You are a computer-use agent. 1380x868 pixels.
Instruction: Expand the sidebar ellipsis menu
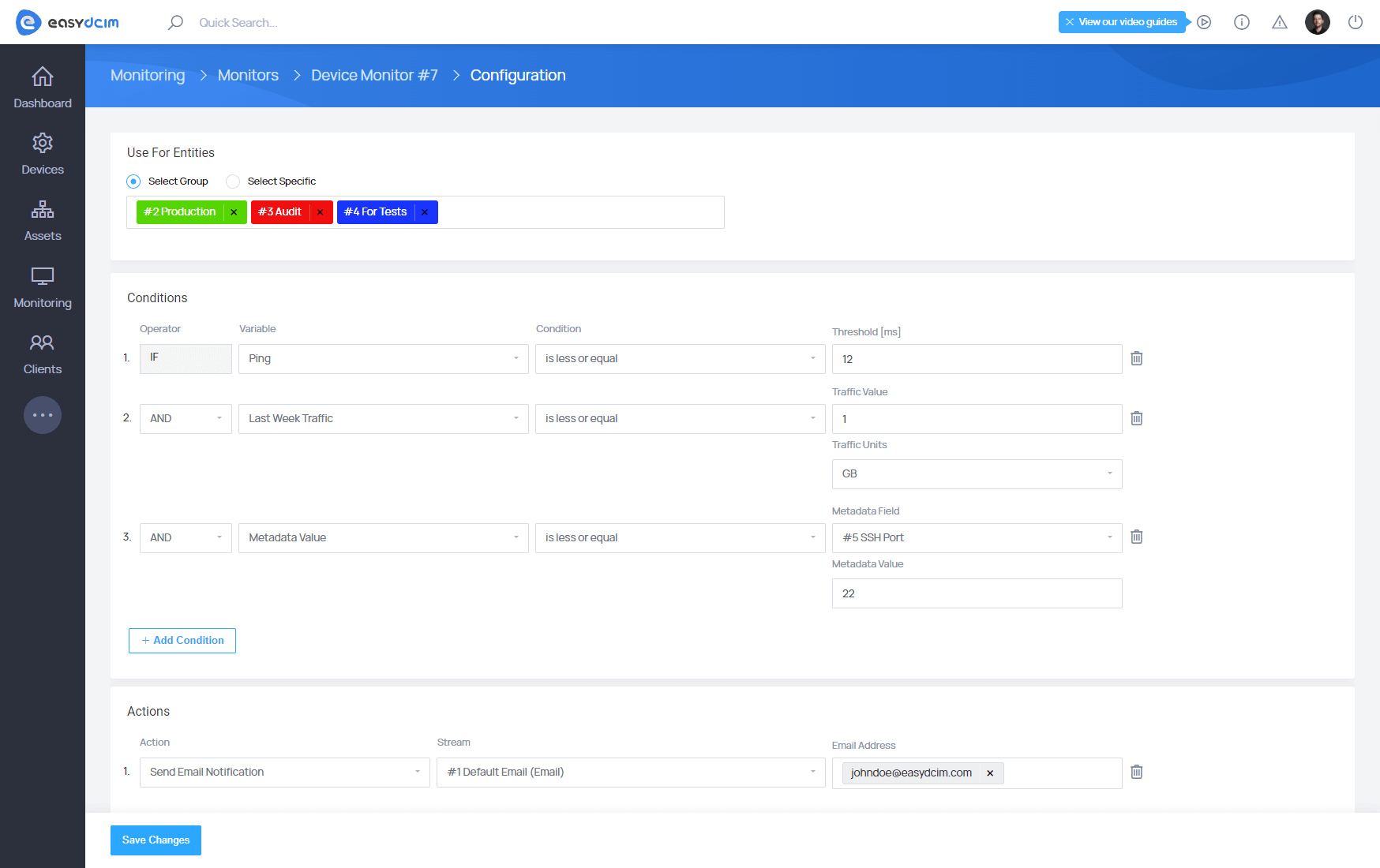[x=42, y=415]
